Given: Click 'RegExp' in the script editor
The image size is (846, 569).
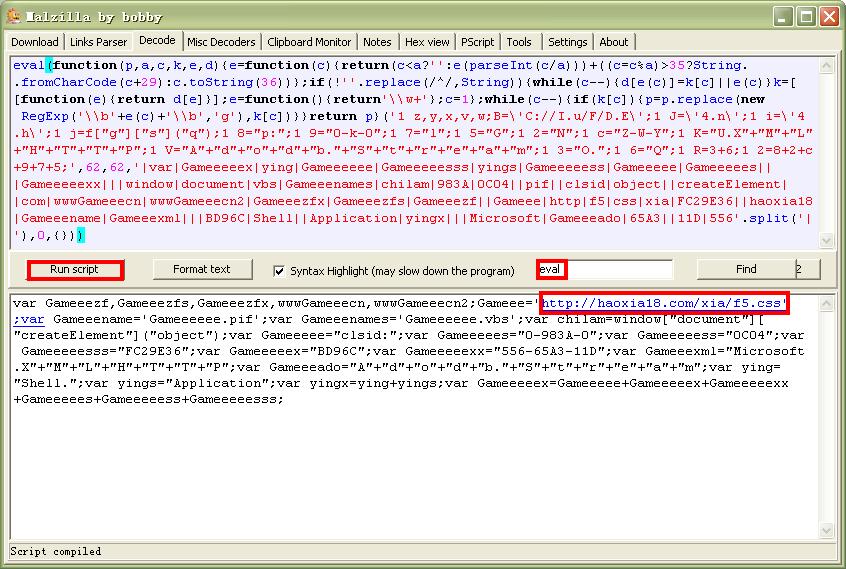Looking at the screenshot, I should tap(45, 116).
